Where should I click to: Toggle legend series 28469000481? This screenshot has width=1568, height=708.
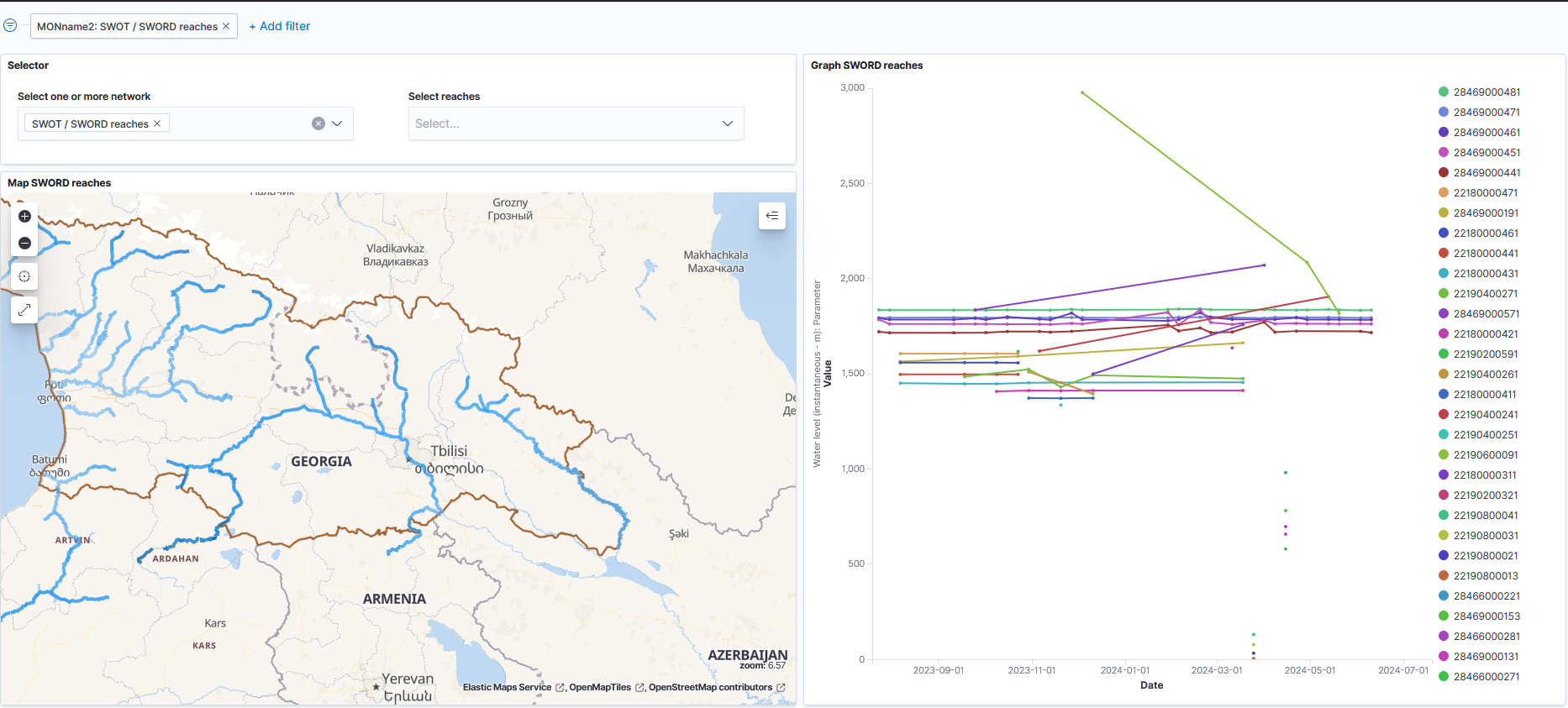(1486, 92)
